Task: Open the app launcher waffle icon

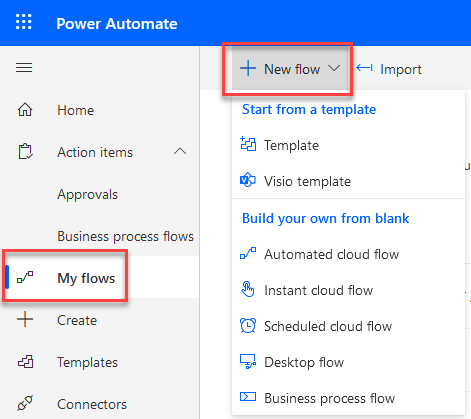Action: tap(24, 22)
